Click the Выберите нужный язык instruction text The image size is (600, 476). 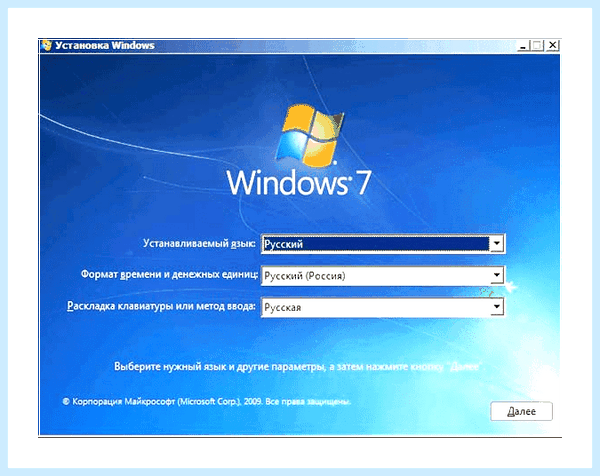pyautogui.click(x=298, y=367)
